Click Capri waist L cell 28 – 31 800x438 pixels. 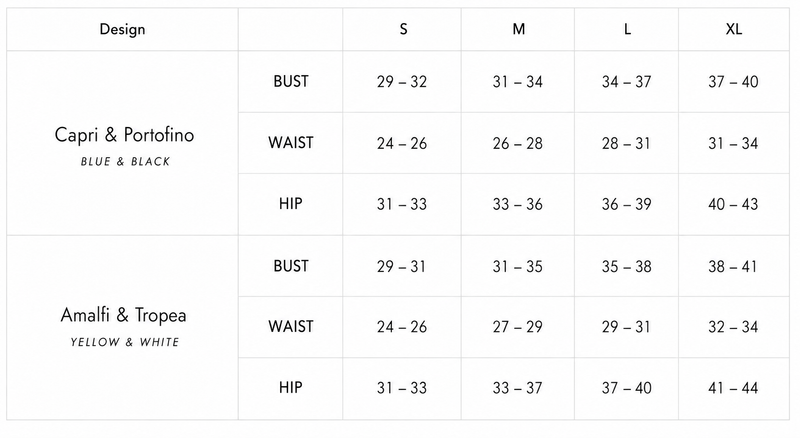click(x=626, y=143)
